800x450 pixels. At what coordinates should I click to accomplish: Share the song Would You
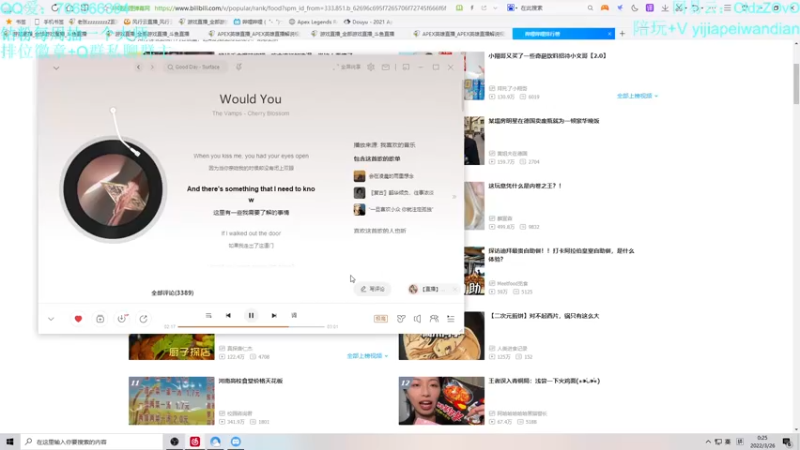(143, 318)
